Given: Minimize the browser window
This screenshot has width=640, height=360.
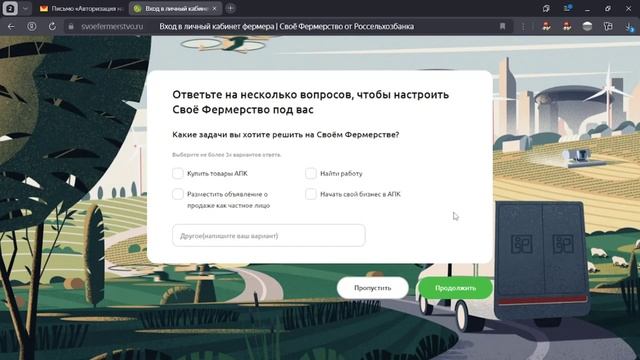Looking at the screenshot, I should tap(587, 8).
